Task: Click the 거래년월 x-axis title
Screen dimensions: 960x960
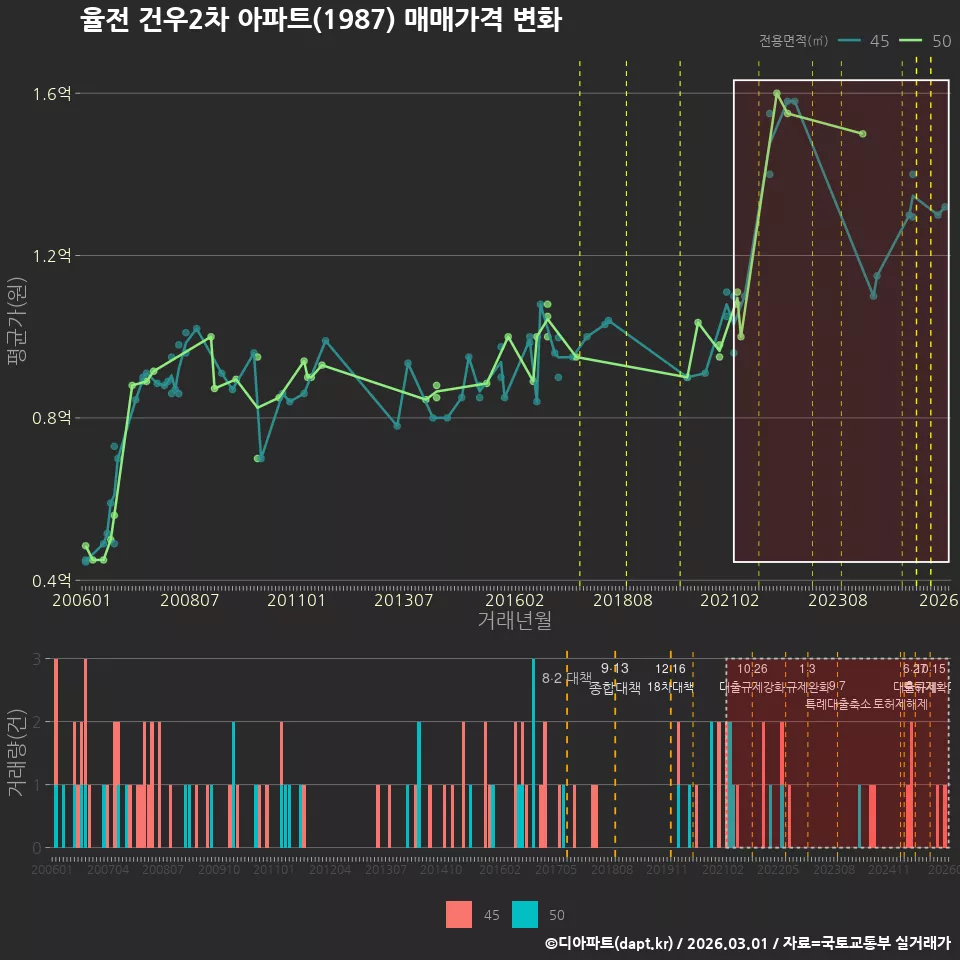Action: coord(514,620)
